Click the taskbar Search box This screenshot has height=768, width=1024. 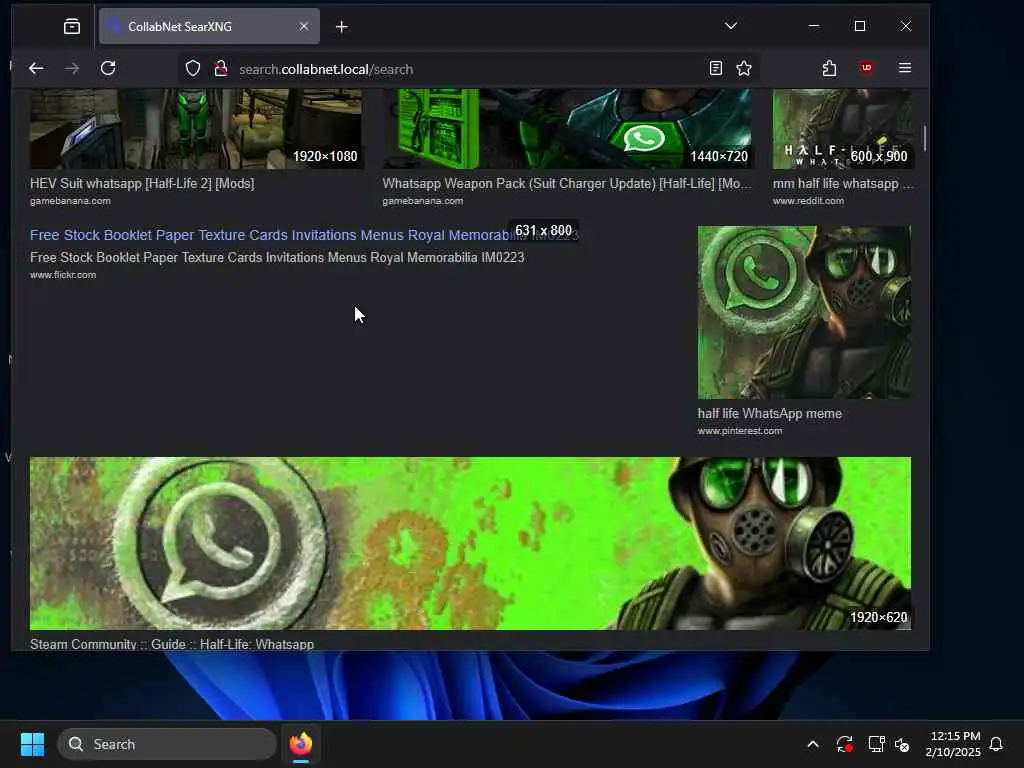click(167, 744)
